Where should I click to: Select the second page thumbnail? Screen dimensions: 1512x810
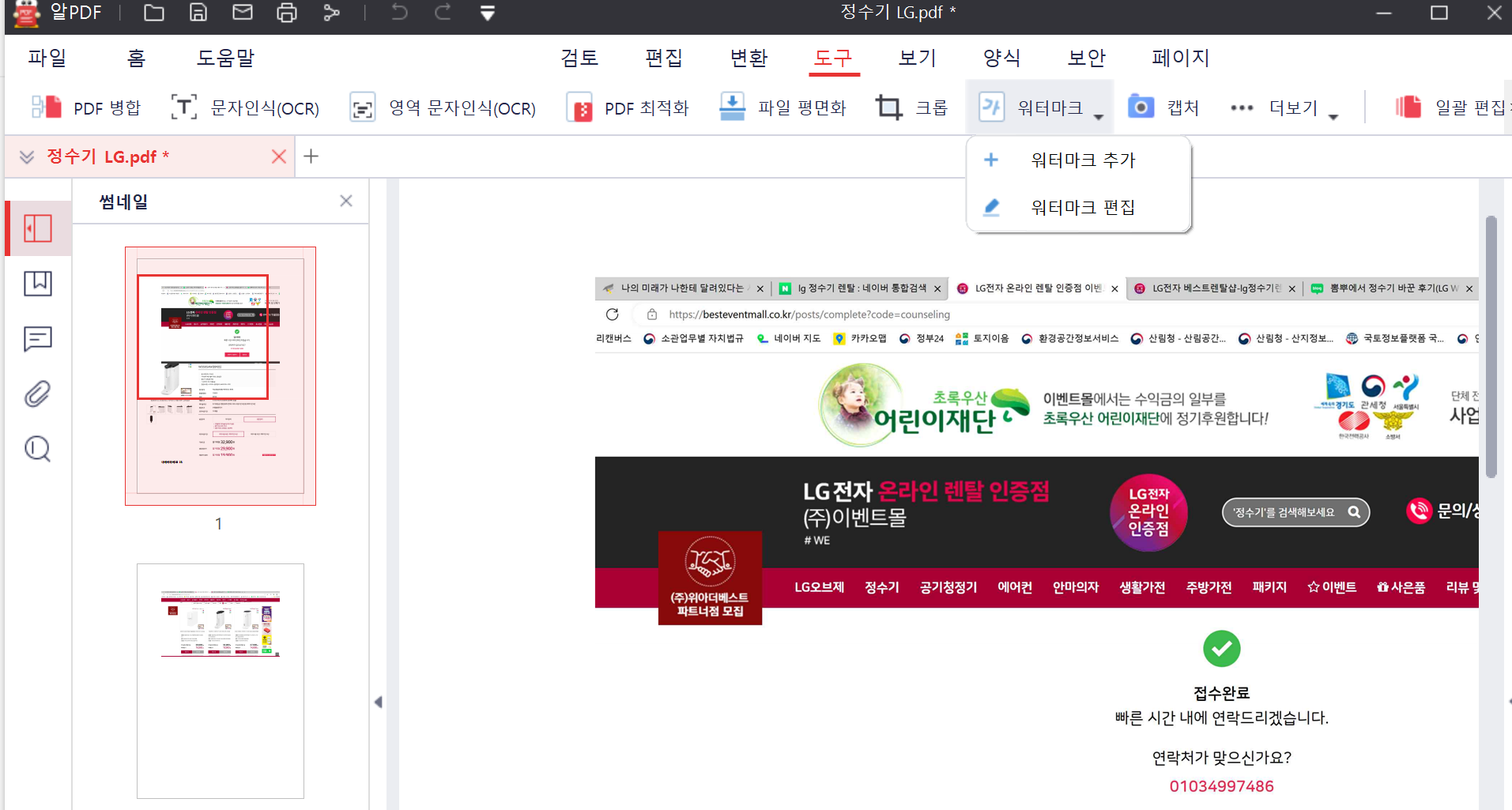click(x=221, y=681)
